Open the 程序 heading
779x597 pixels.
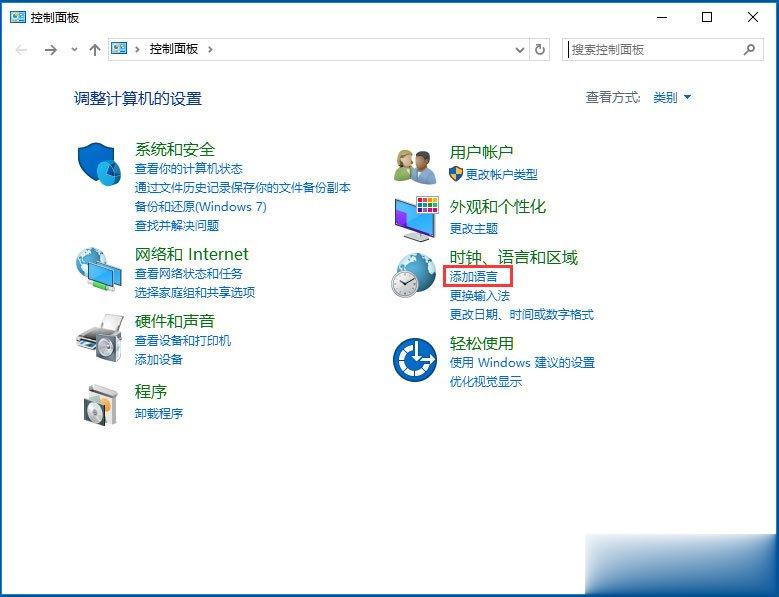pos(151,392)
